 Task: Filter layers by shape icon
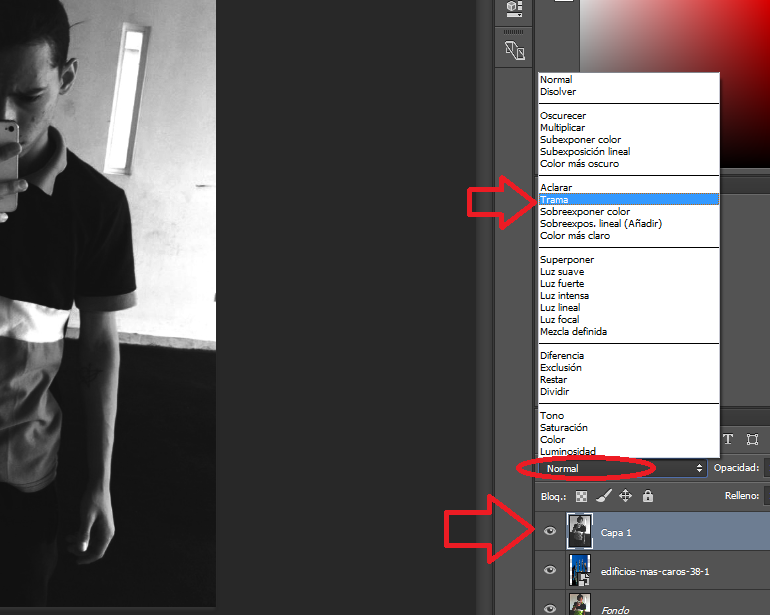[x=752, y=439]
